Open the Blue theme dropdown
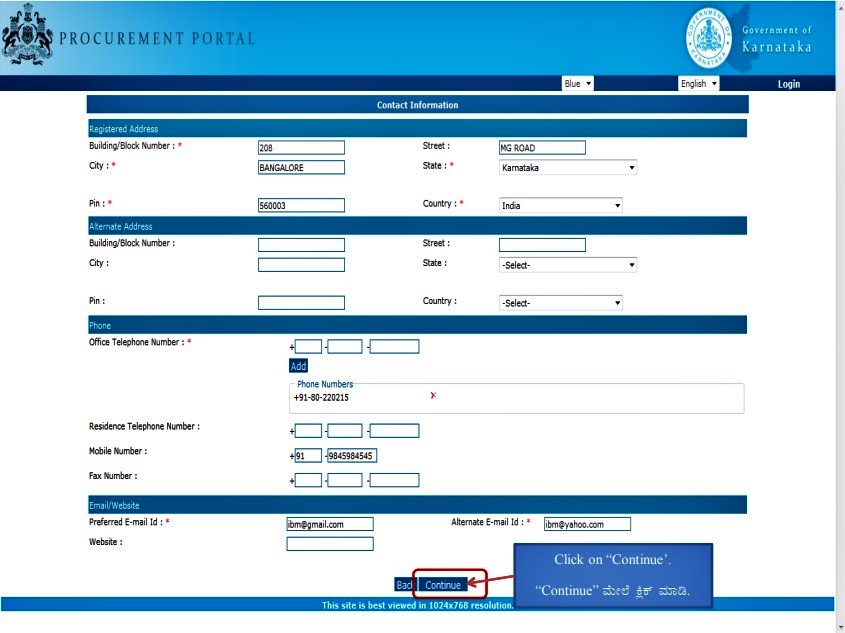 tap(577, 84)
